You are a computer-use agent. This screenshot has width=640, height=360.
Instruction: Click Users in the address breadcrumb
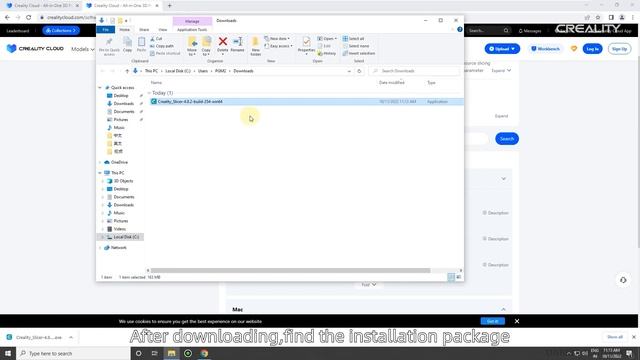click(x=203, y=71)
